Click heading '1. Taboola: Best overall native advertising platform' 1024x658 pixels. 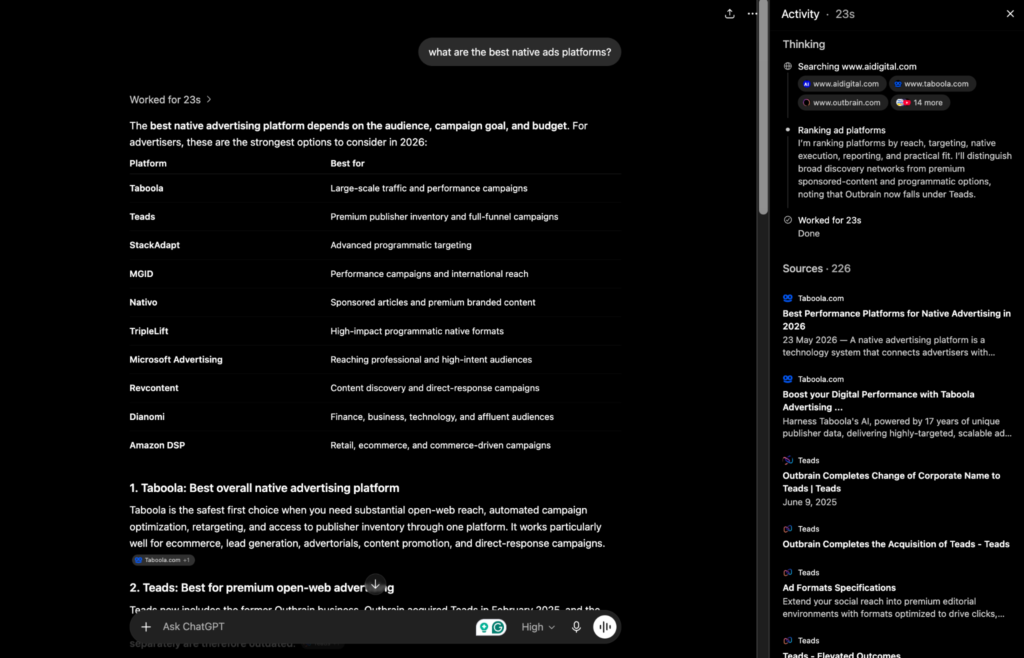[264, 488]
